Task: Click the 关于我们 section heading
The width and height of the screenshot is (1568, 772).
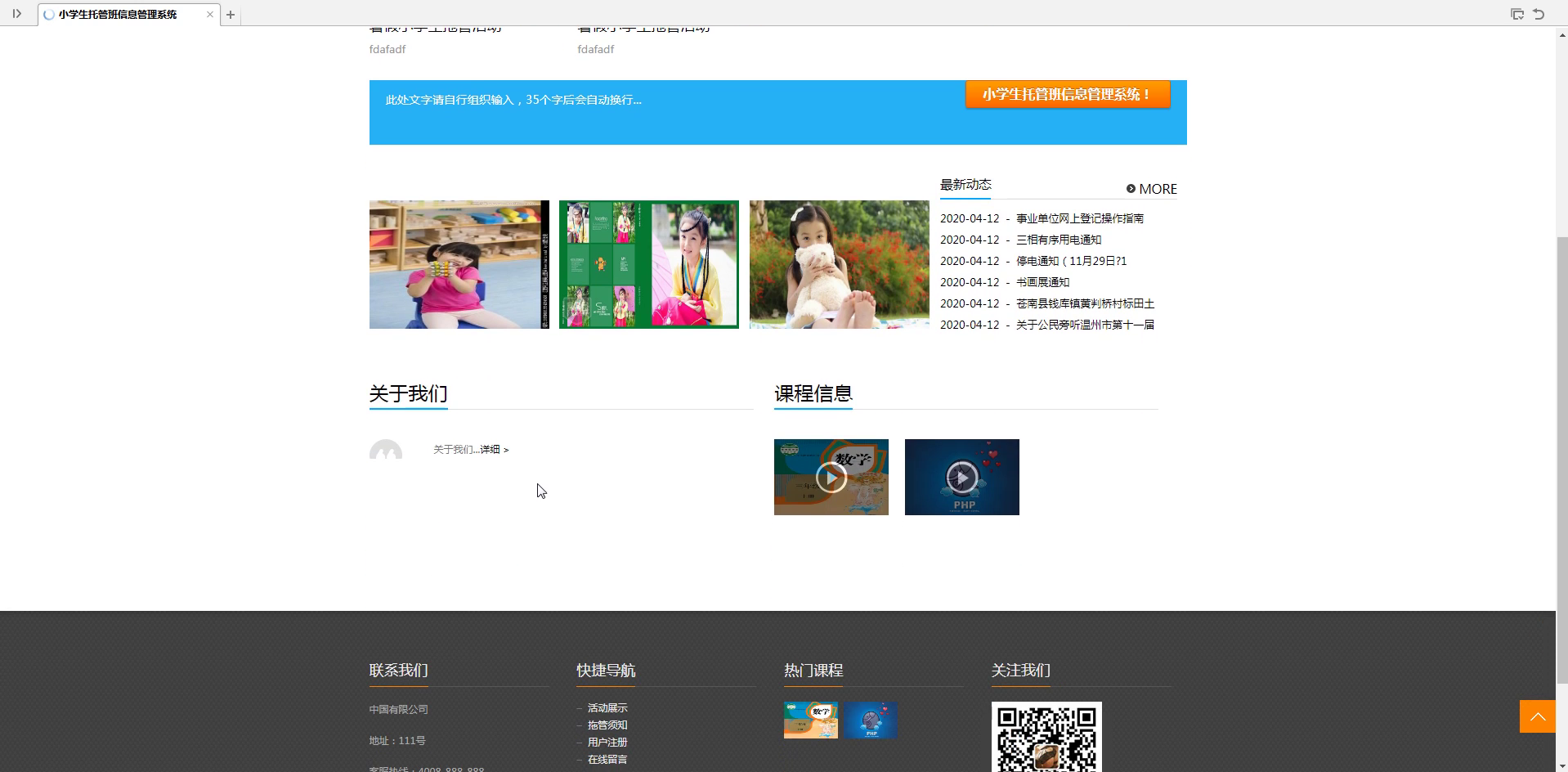Action: tap(408, 393)
